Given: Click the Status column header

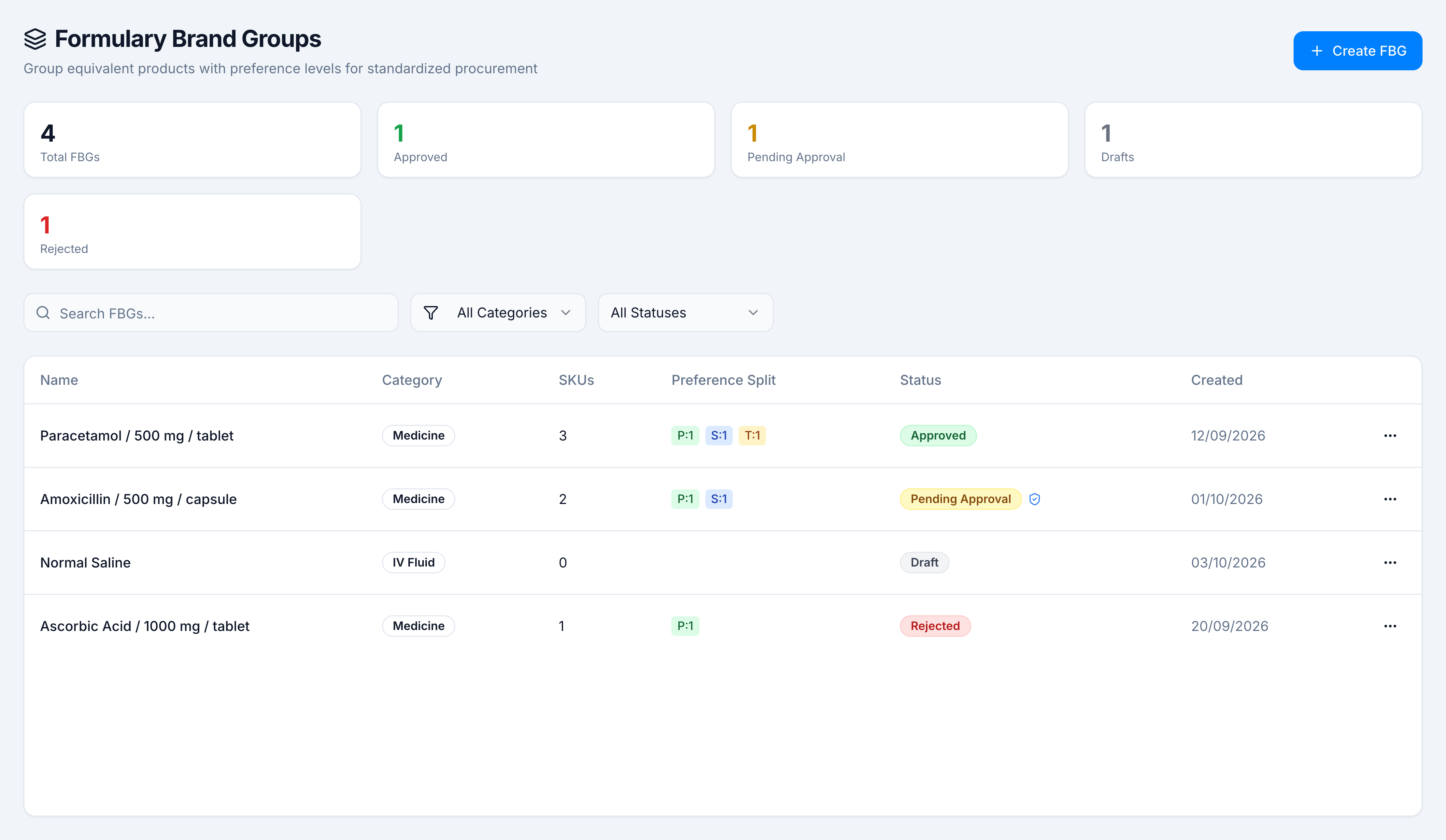Looking at the screenshot, I should (920, 380).
